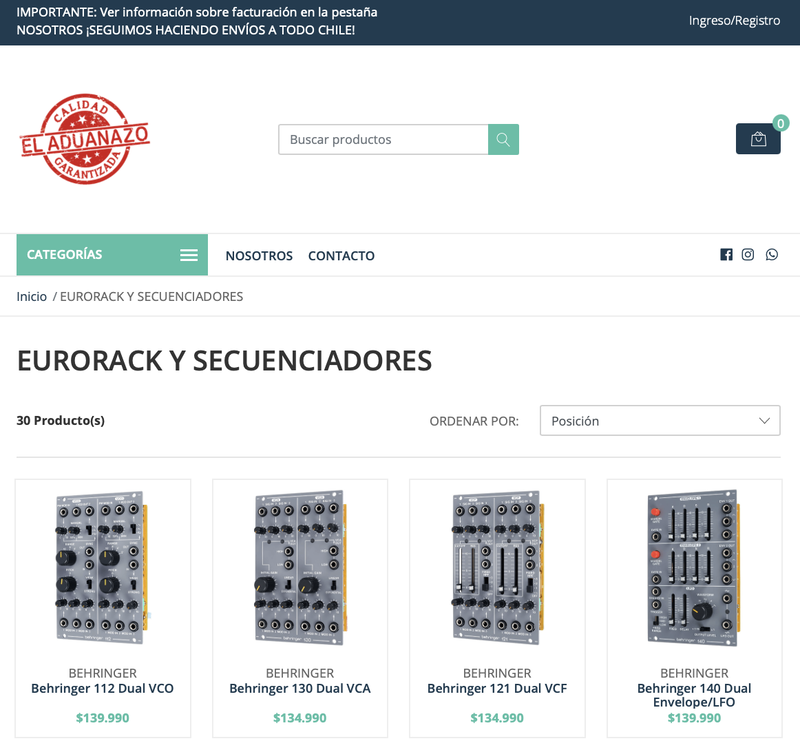
Task: Visit the Instagram profile icon
Action: (747, 255)
